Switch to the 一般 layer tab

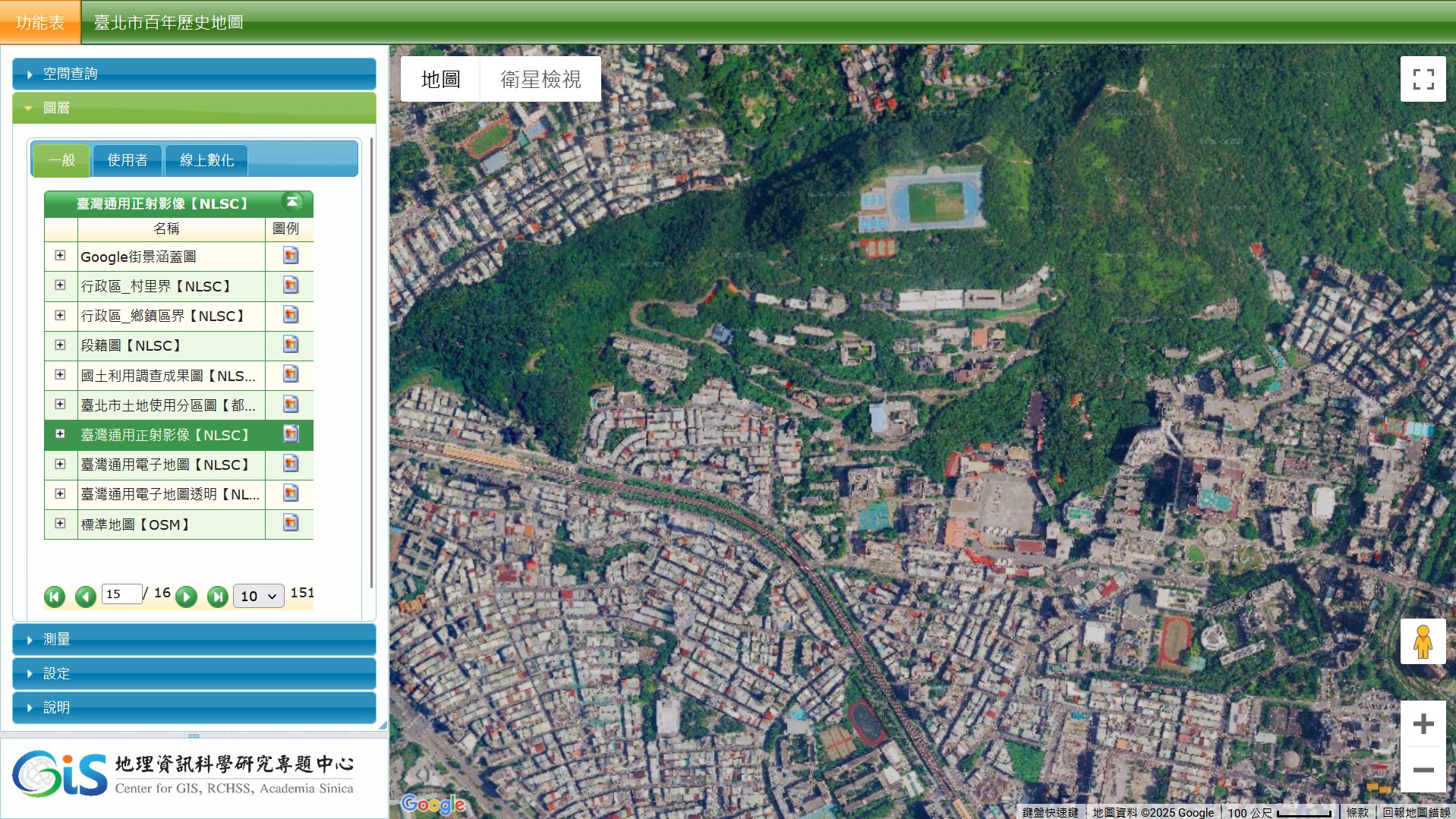tap(62, 160)
